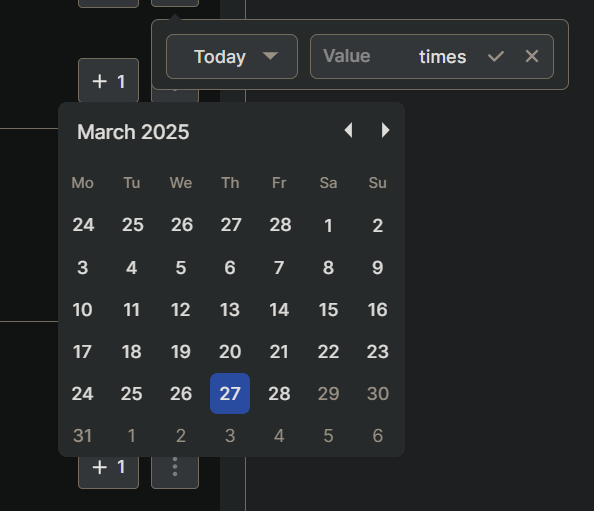594x511 pixels.
Task: Select highlighted date 27 March
Action: [230, 393]
